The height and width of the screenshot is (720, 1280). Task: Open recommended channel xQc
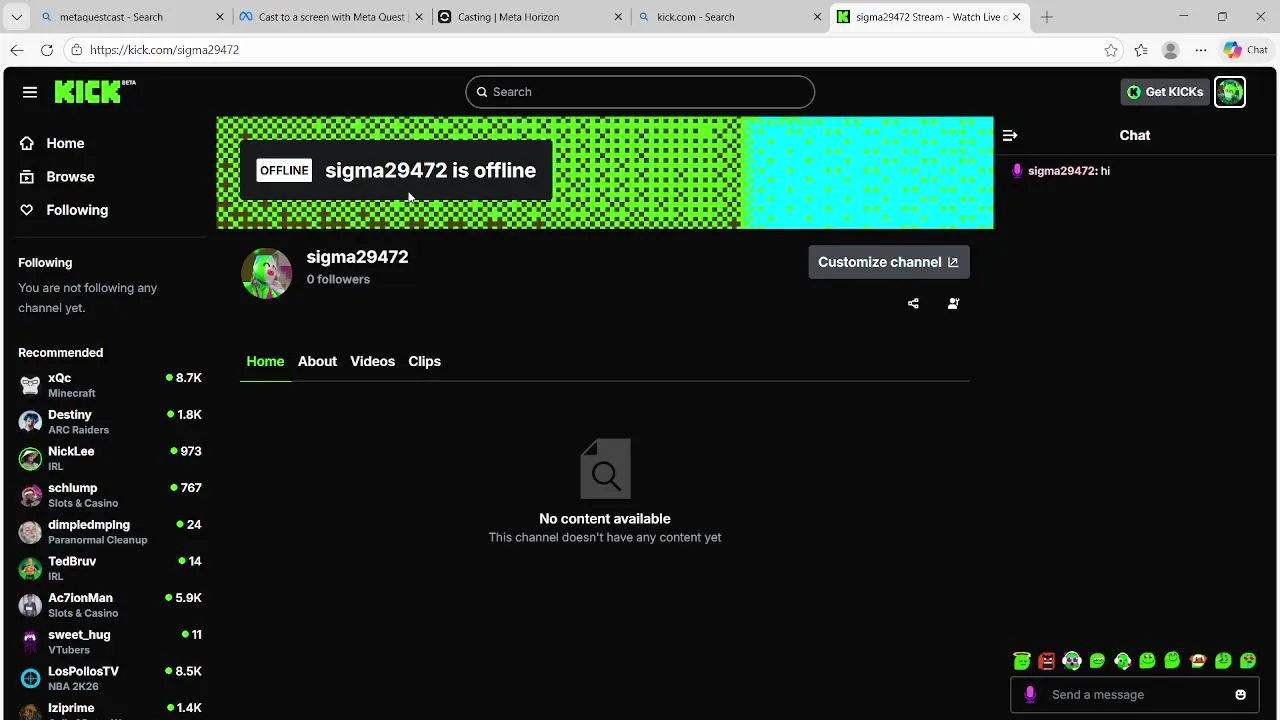[110, 385]
